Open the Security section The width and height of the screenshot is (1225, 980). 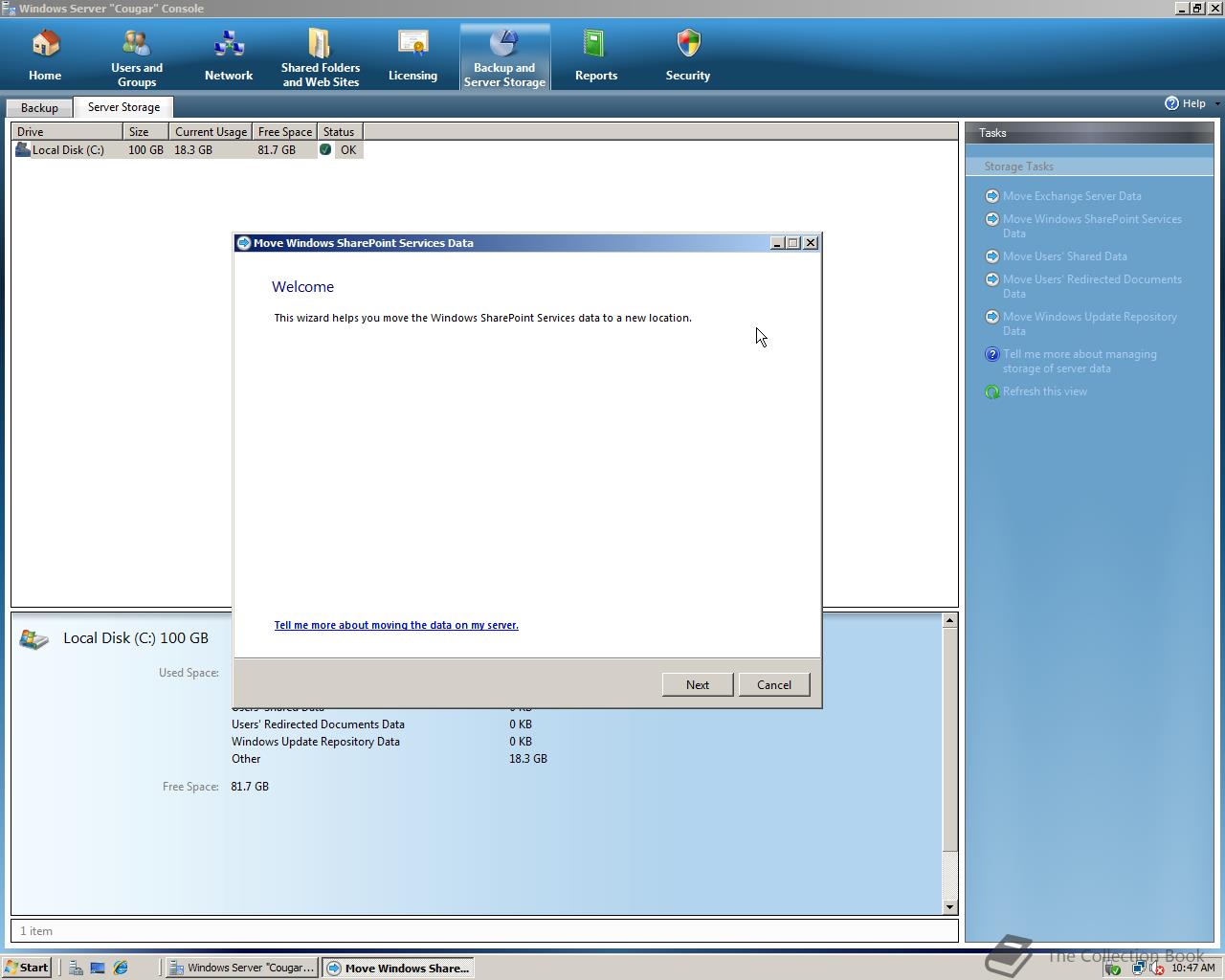coord(688,56)
